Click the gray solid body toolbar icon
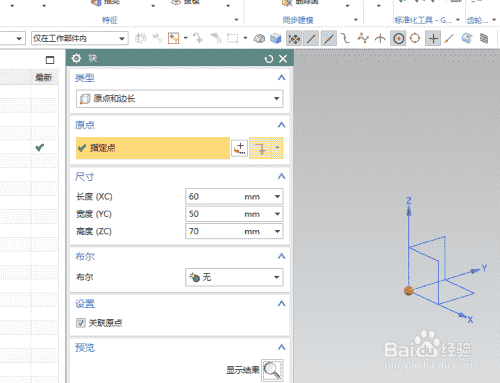This screenshot has width=500, height=383. coord(259,39)
